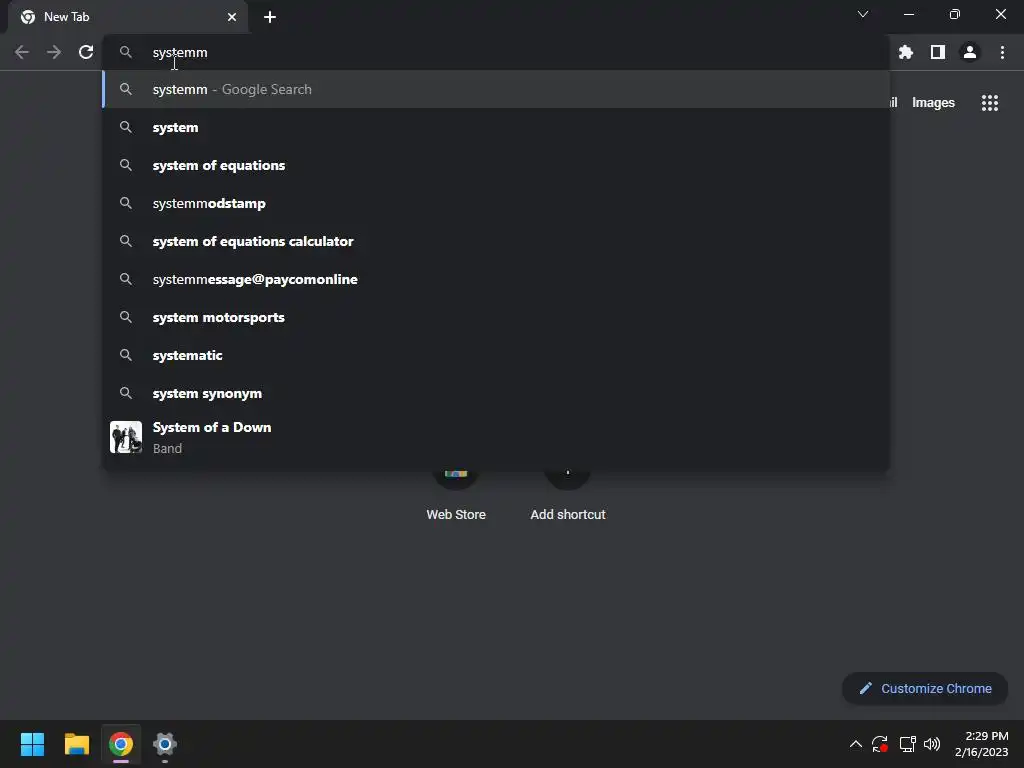Open the Extensions puzzle icon
1024x768 pixels.
906,52
